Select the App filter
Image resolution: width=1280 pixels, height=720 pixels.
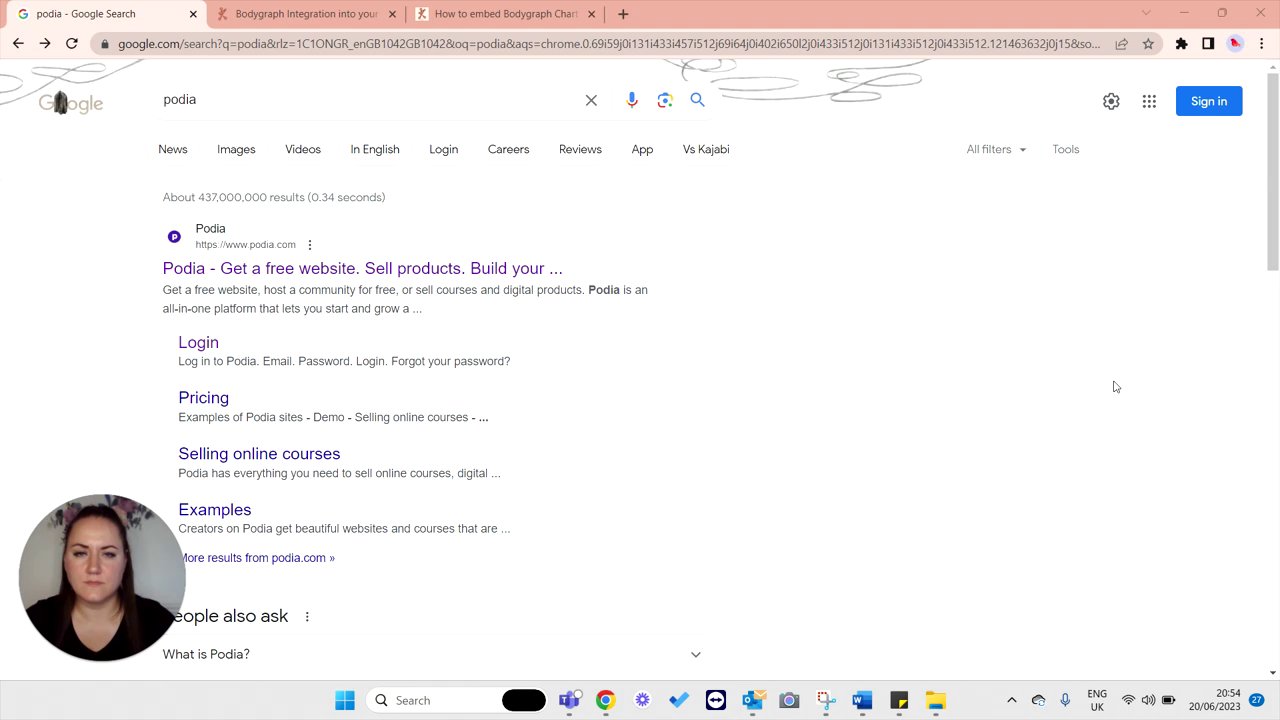point(642,149)
